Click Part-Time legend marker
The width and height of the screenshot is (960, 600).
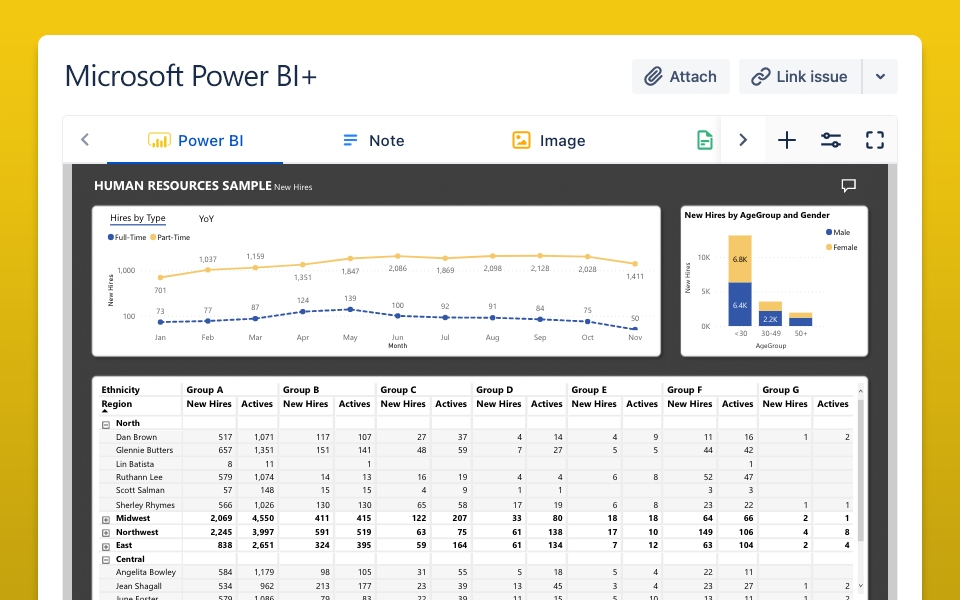pos(154,237)
